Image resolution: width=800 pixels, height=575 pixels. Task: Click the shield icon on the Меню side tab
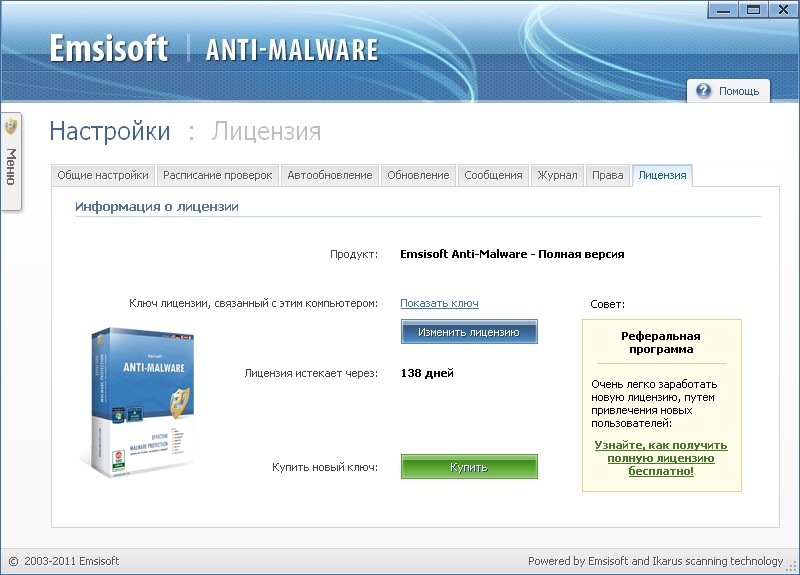click(11, 127)
